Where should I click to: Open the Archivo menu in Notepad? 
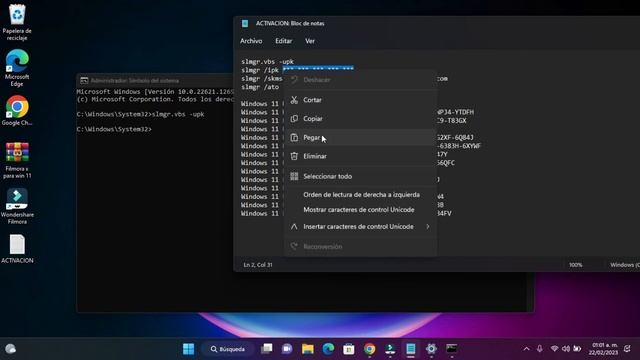251,41
